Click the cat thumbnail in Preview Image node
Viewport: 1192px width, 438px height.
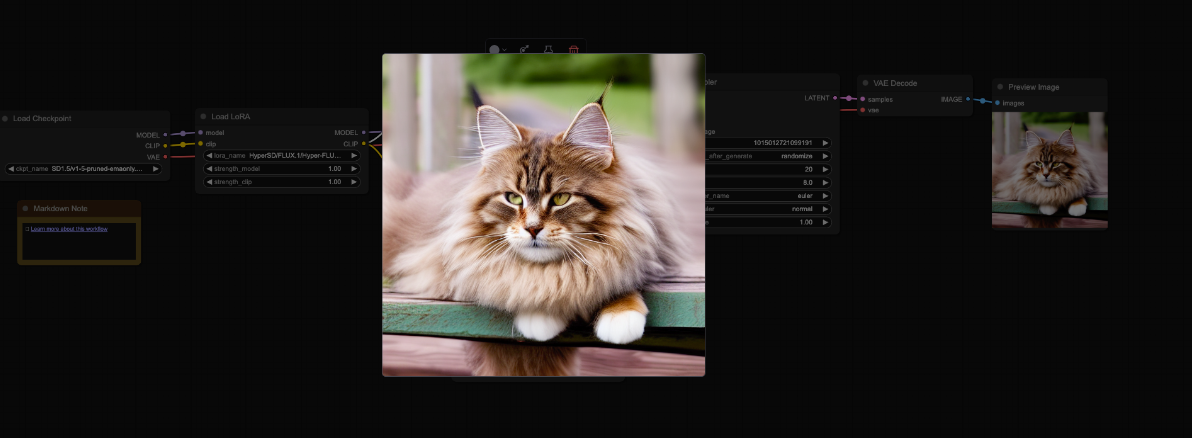coord(1049,170)
